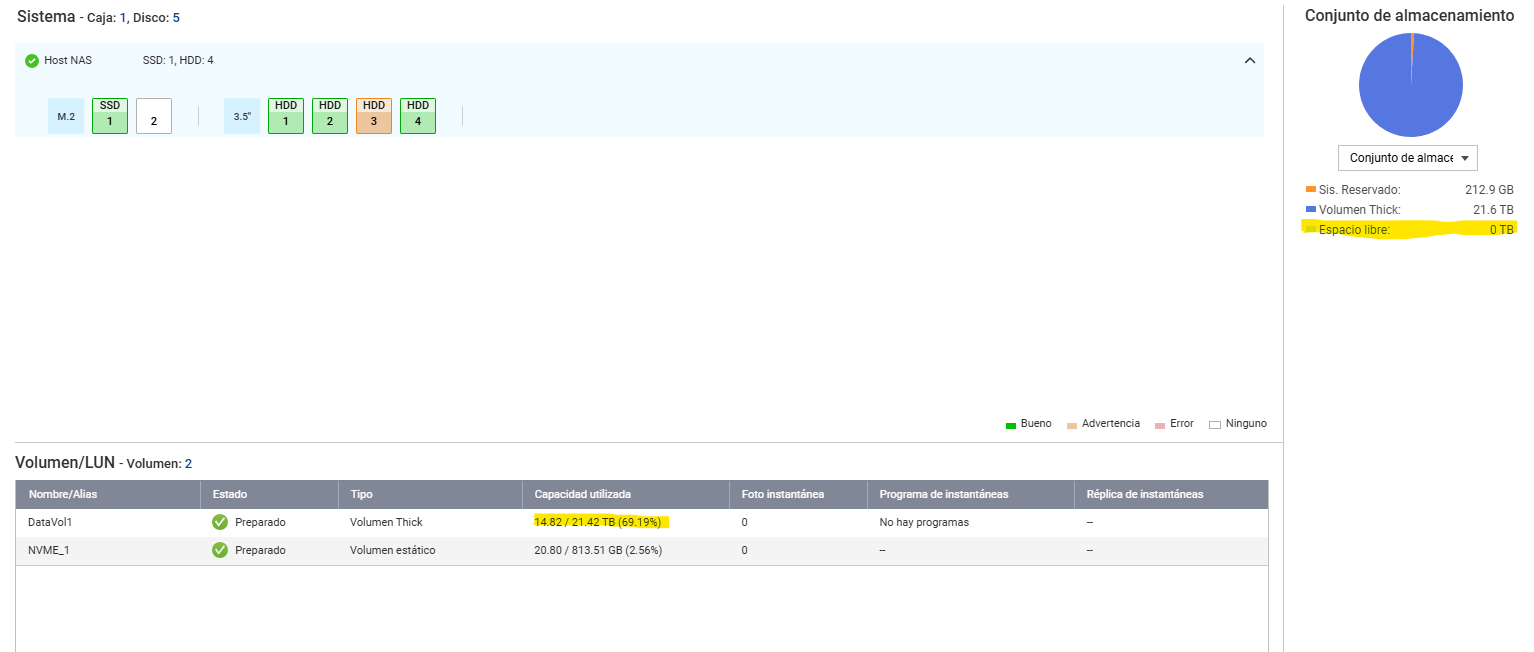Open the Conjunto de almacenamiento dropdown
Screen dimensions: 1534x652
coord(1407,158)
